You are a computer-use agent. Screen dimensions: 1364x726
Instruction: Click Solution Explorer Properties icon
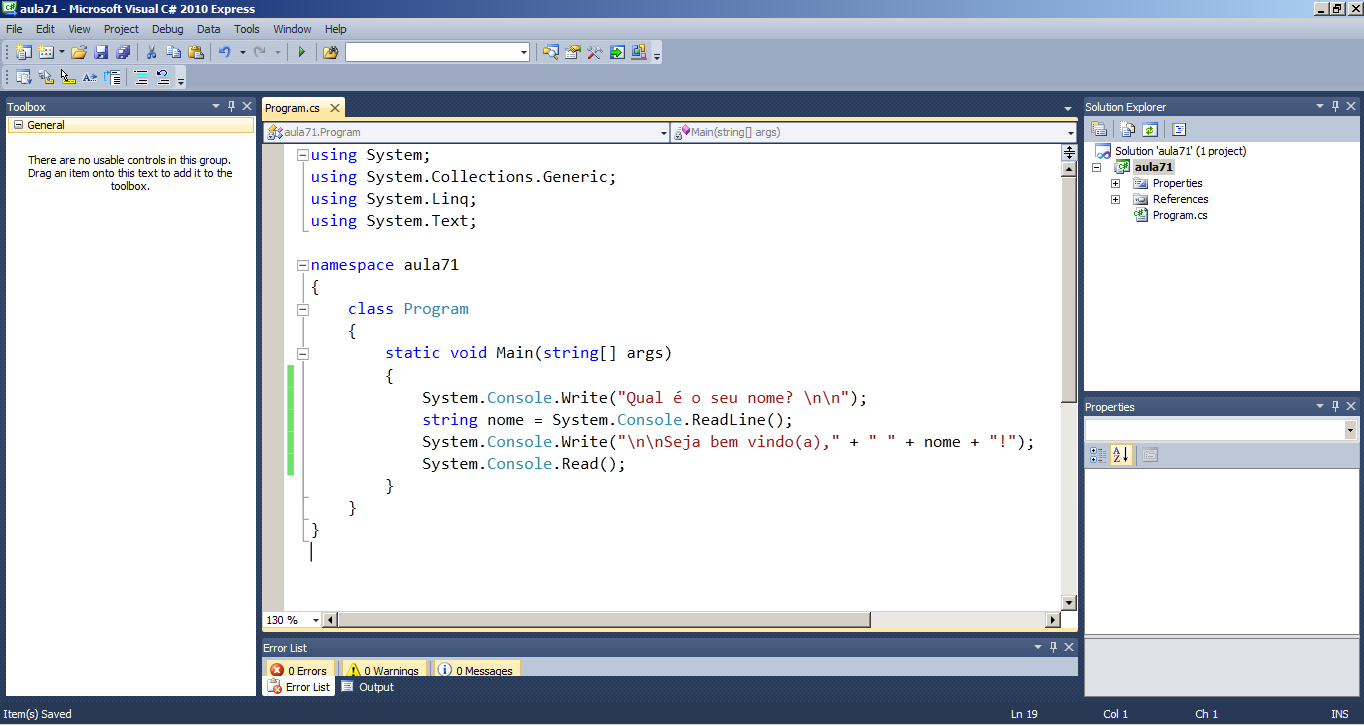pos(1099,129)
